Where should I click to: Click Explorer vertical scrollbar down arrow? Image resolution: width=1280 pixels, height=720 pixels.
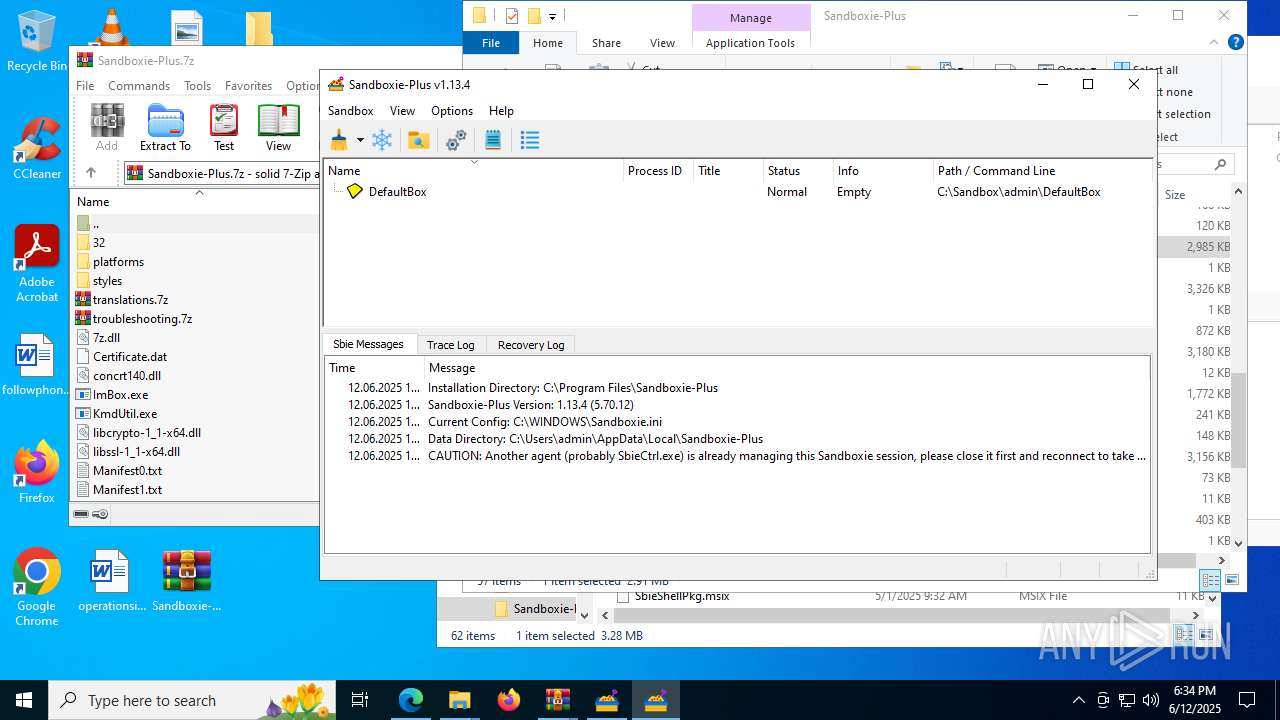point(1238,542)
